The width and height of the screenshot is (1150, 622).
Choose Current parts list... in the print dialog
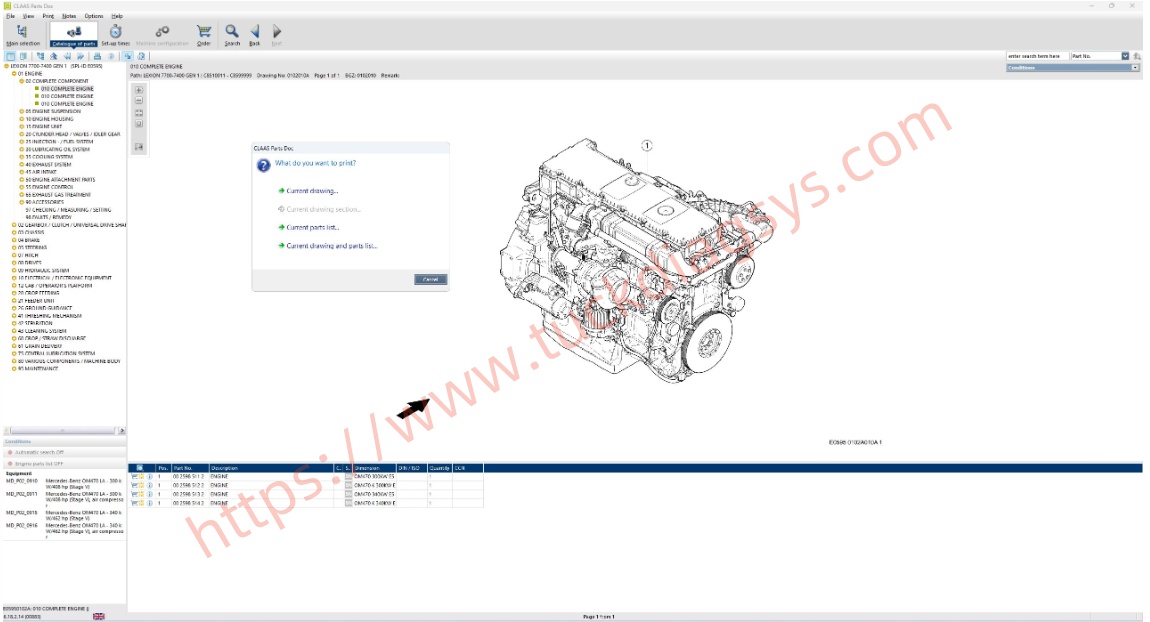(309, 227)
